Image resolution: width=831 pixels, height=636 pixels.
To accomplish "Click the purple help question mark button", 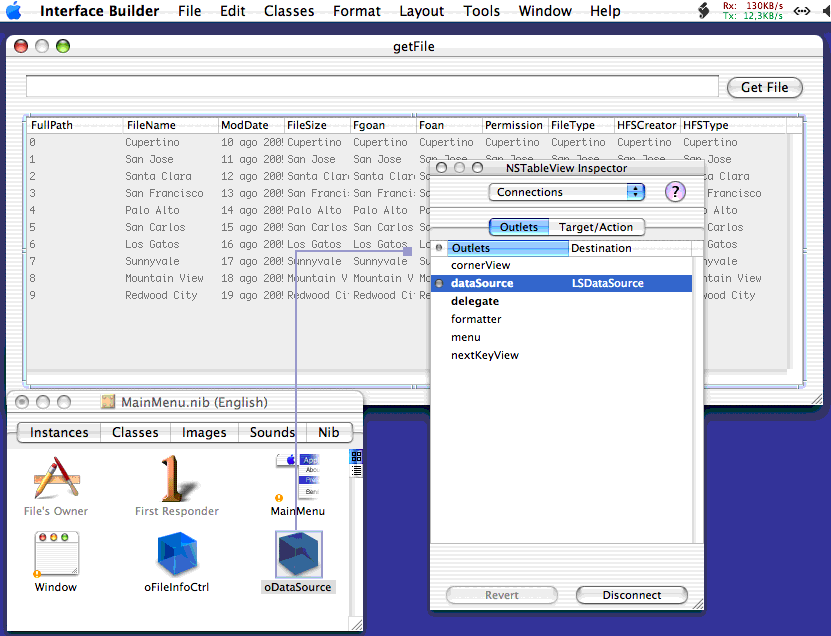I will [x=675, y=192].
